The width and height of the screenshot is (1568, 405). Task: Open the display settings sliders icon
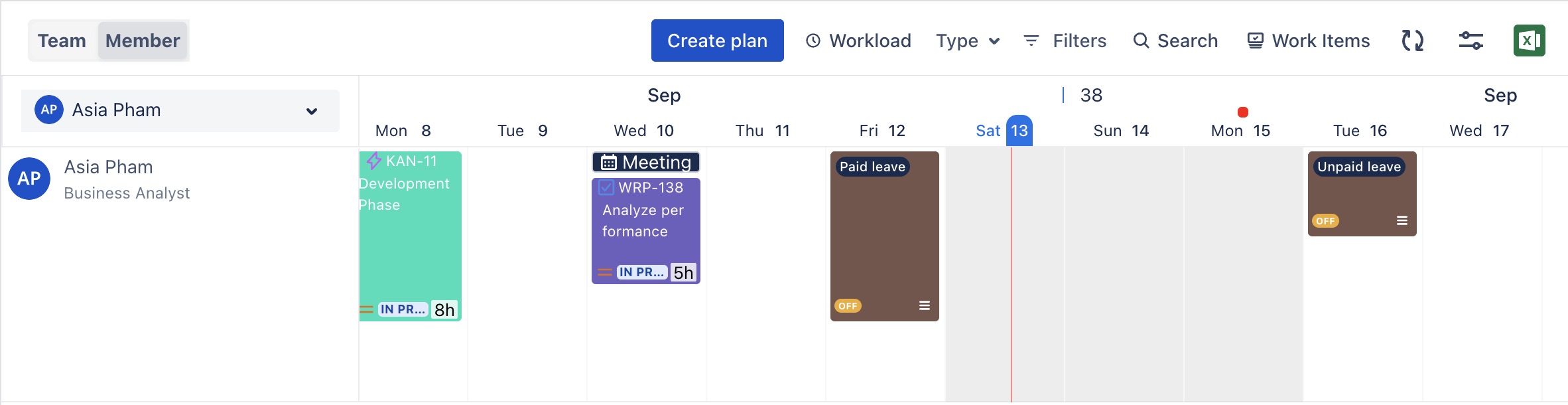click(x=1470, y=40)
